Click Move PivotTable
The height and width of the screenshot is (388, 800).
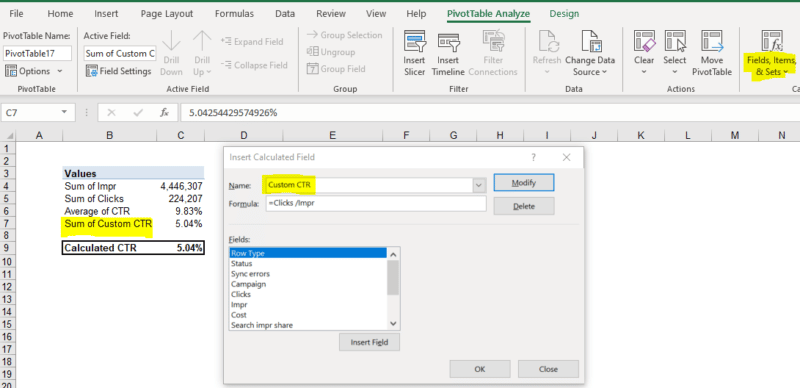[x=712, y=53]
